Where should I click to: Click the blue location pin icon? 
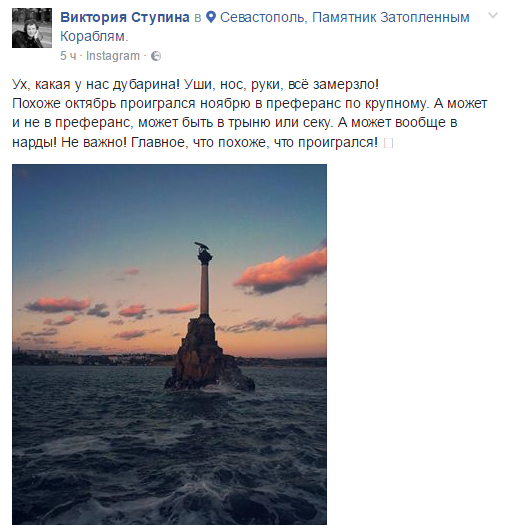tap(211, 17)
